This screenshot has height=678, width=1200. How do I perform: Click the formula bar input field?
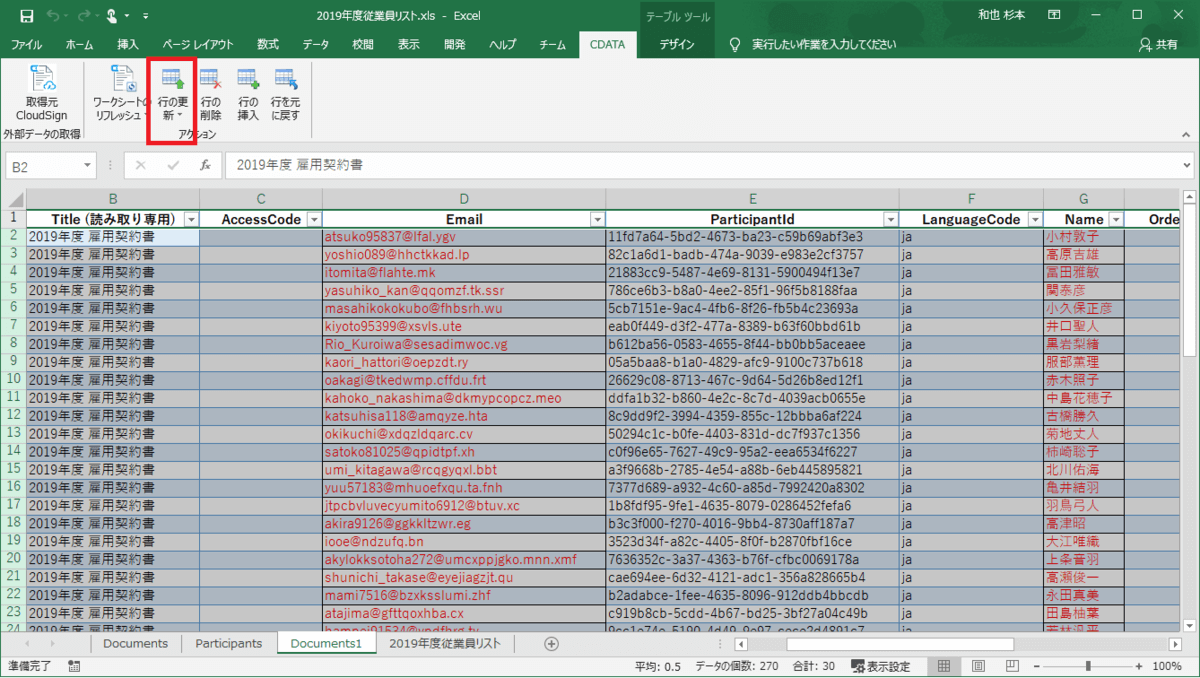pyautogui.click(x=700, y=165)
